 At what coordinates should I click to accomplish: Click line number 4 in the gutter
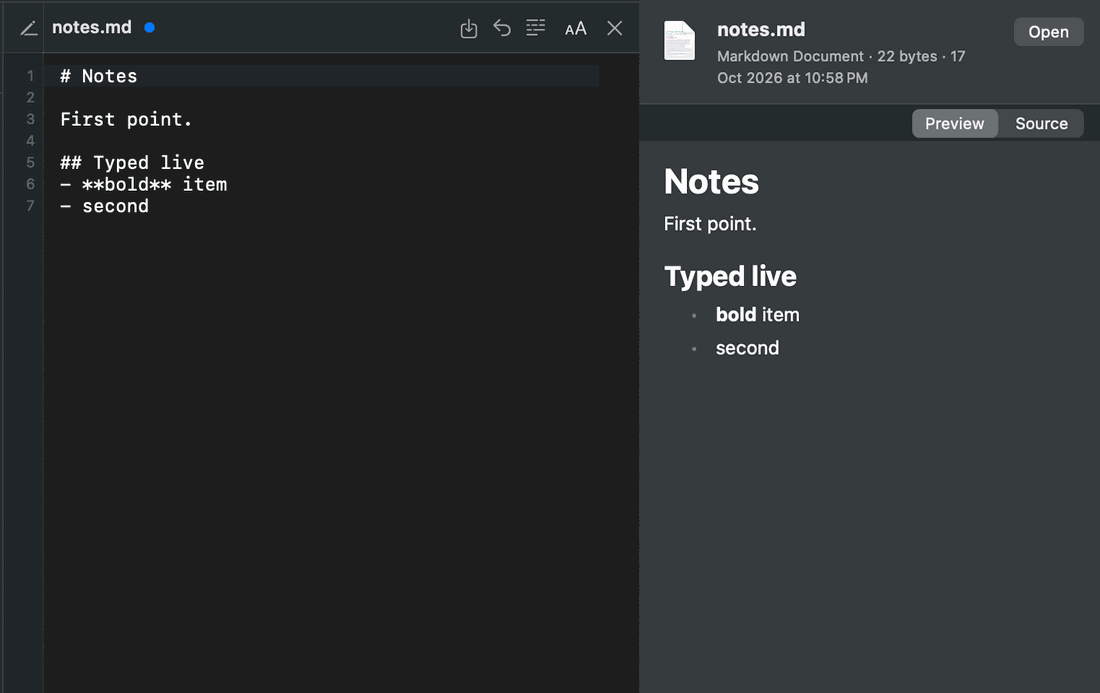pos(30,141)
